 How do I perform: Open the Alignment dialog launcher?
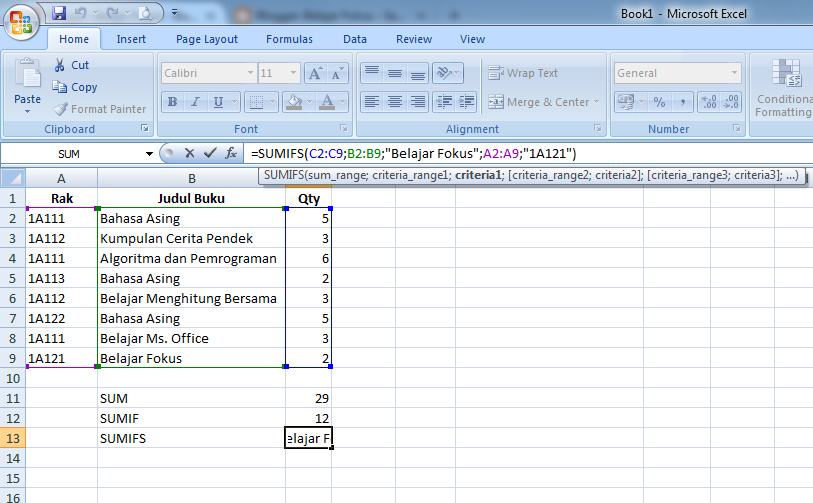597,128
